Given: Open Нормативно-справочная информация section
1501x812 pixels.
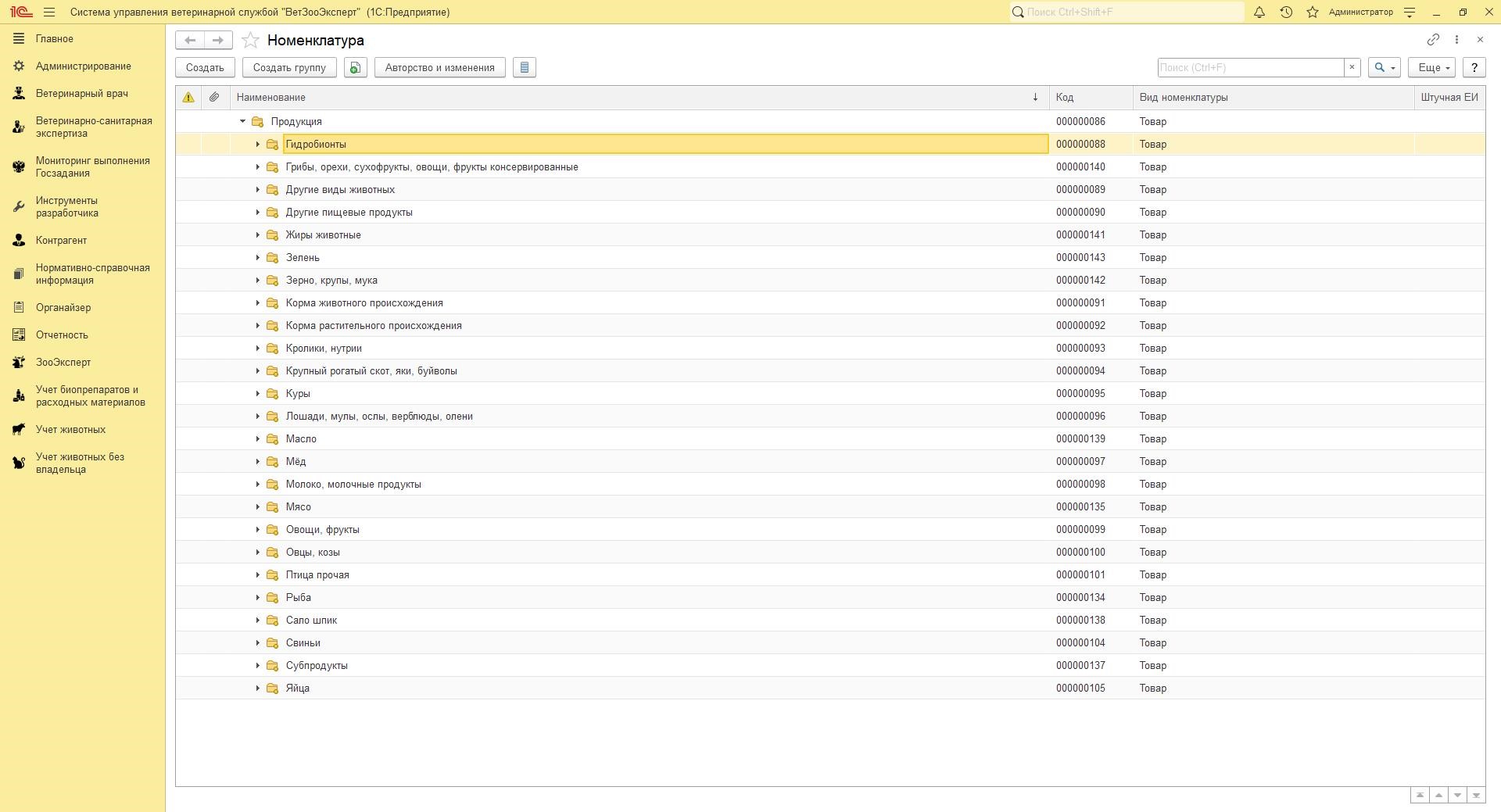Looking at the screenshot, I should pyautogui.click(x=82, y=274).
